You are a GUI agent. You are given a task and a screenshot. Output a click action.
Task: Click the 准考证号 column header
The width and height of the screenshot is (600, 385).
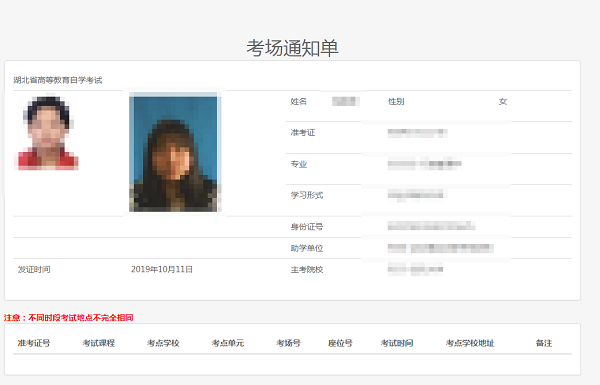click(x=34, y=343)
